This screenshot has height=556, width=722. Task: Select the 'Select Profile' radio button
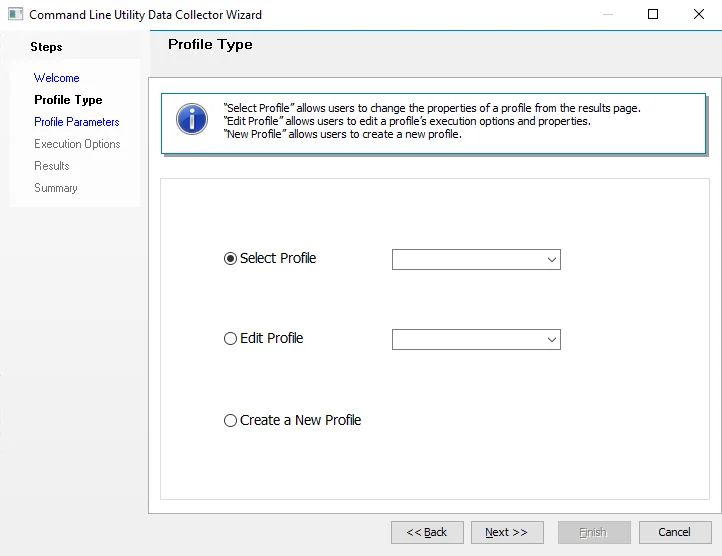click(x=230, y=258)
